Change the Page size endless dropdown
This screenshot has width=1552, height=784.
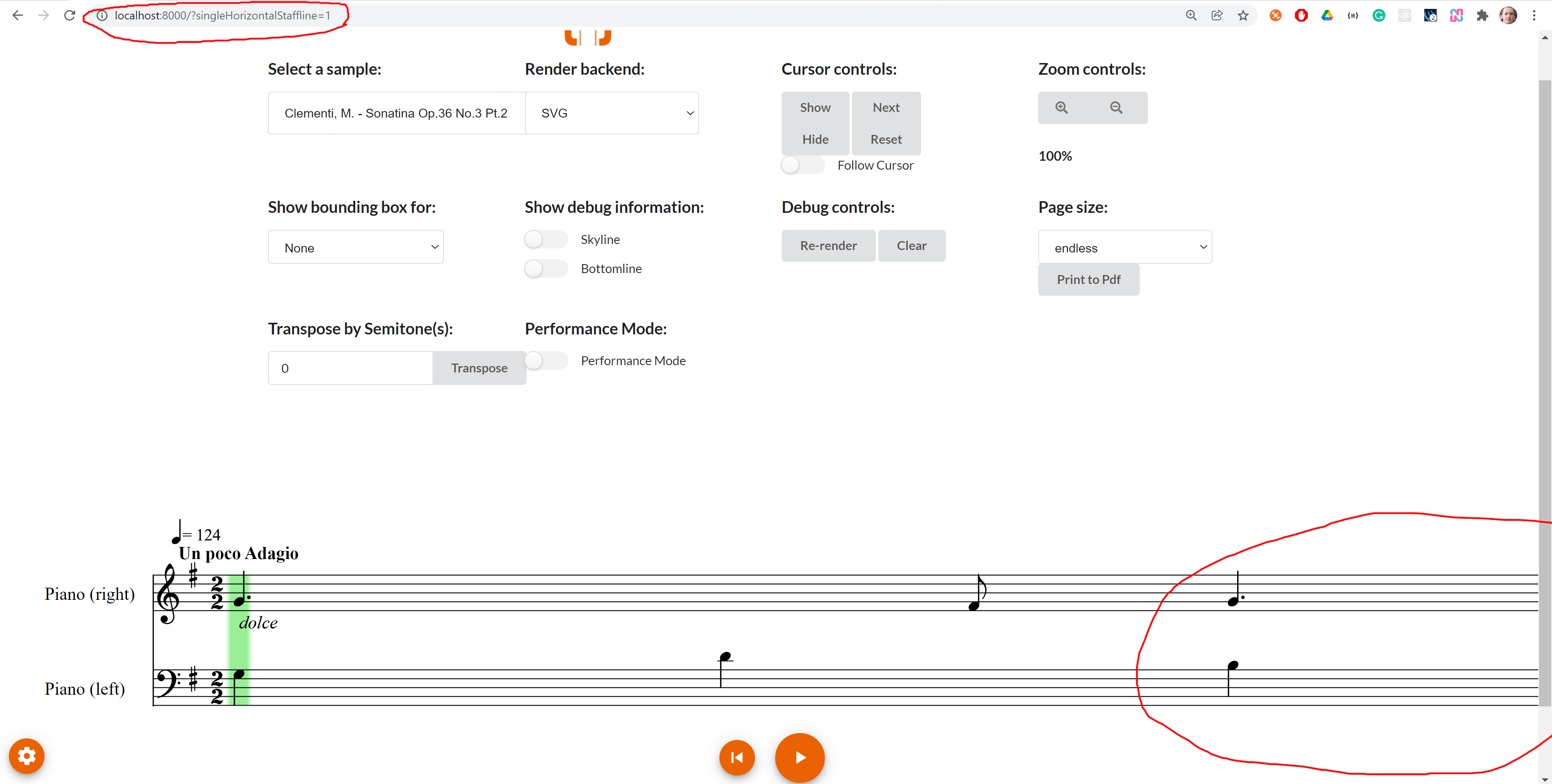click(1124, 247)
